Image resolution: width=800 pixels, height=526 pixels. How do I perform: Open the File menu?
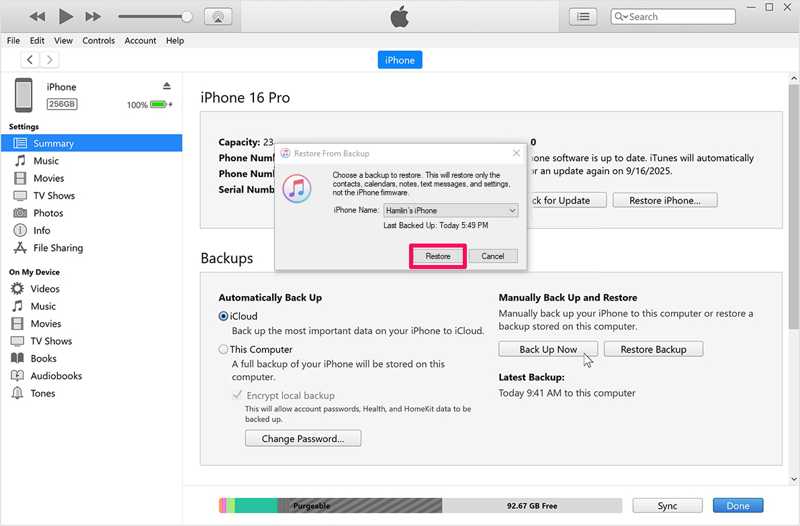pos(13,40)
